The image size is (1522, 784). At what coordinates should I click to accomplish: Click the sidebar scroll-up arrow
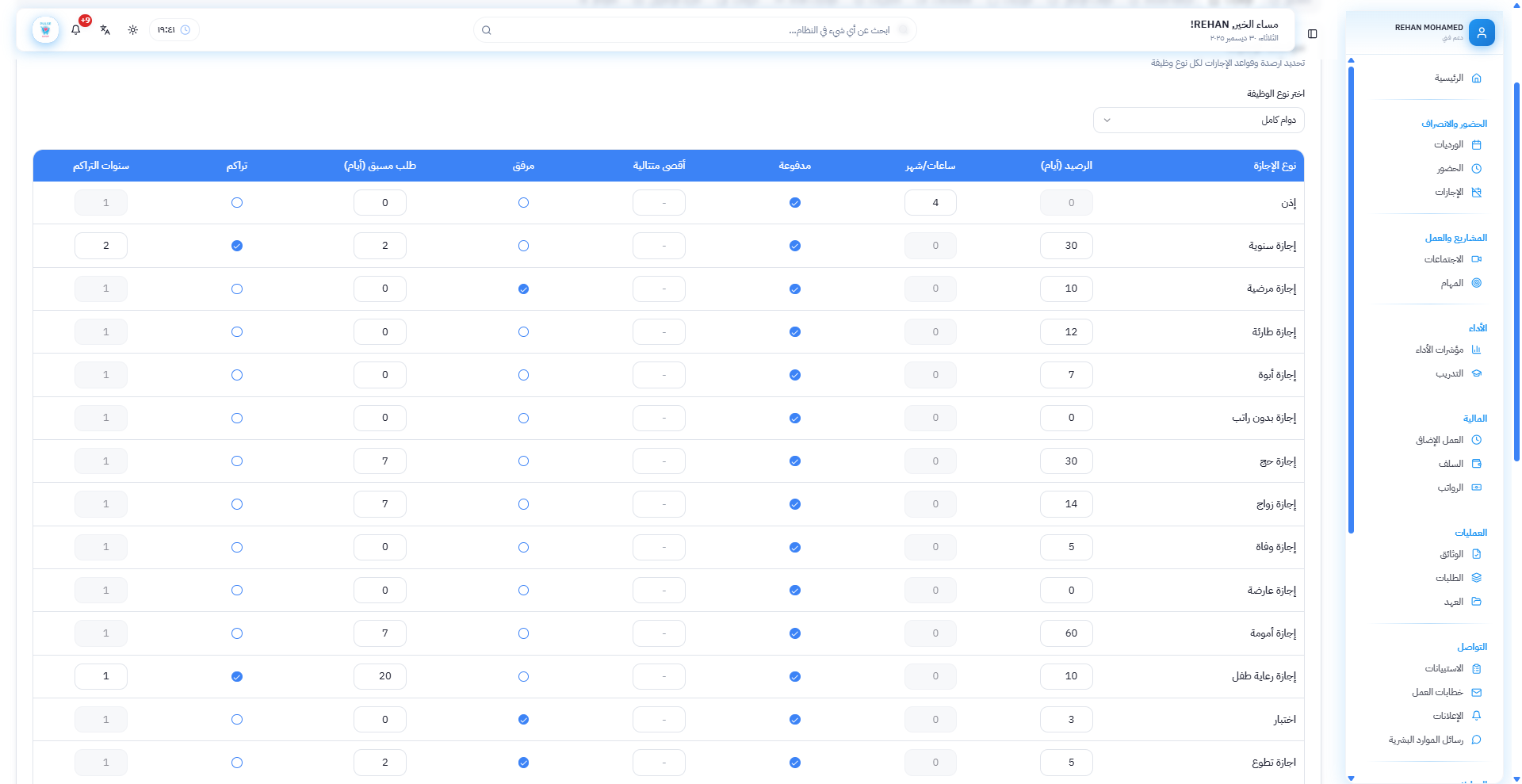click(1352, 60)
